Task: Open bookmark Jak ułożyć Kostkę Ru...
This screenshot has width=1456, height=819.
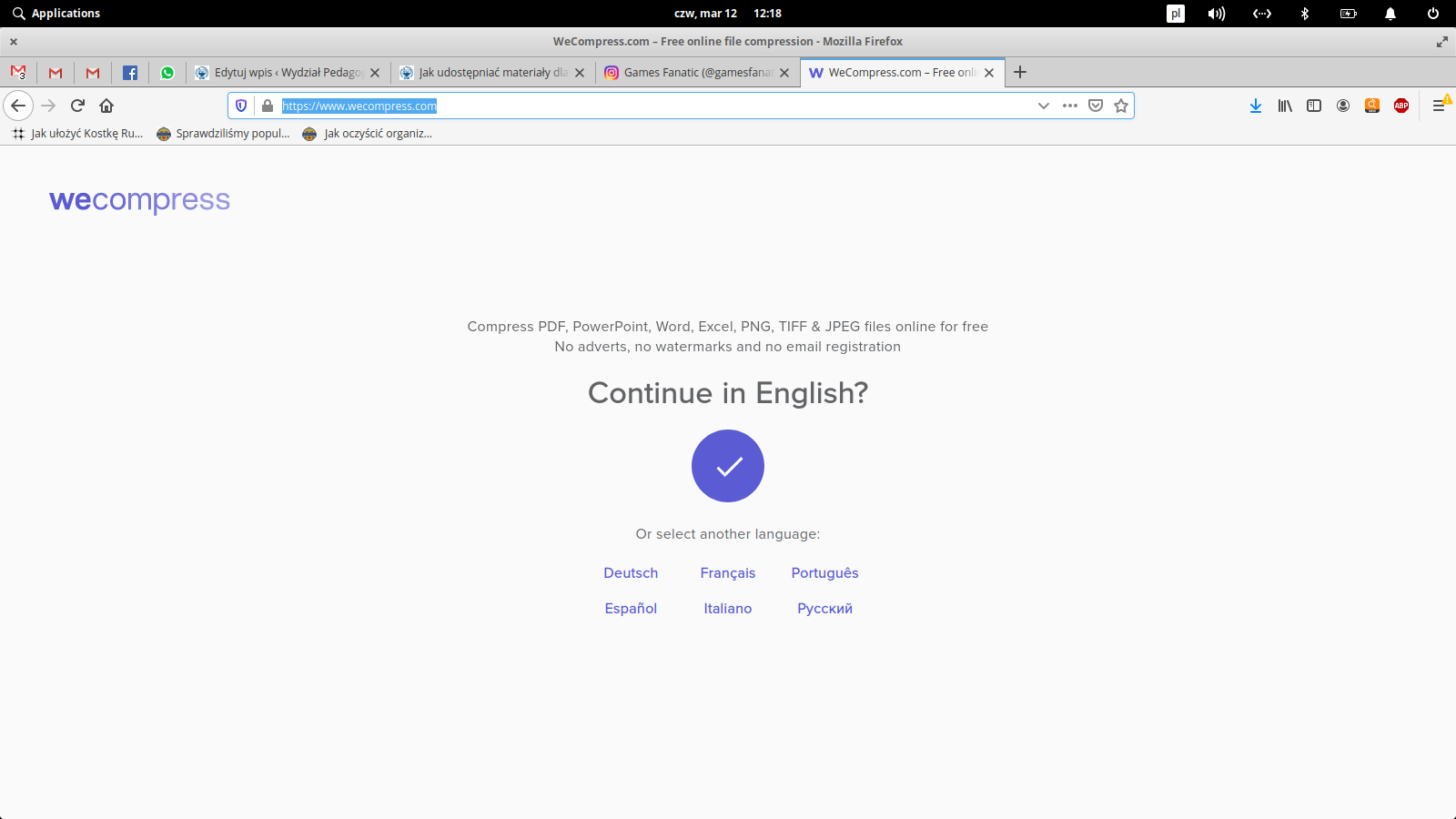Action: pos(77,134)
